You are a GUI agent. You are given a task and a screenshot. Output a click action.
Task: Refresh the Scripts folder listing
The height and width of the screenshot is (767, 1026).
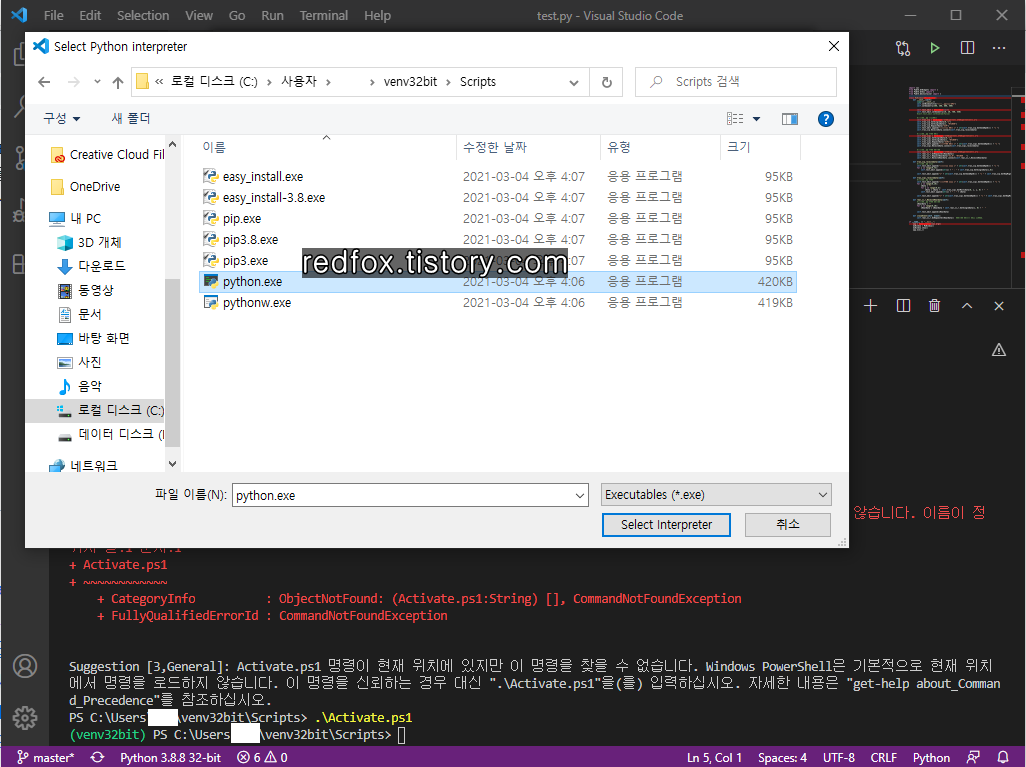point(607,82)
